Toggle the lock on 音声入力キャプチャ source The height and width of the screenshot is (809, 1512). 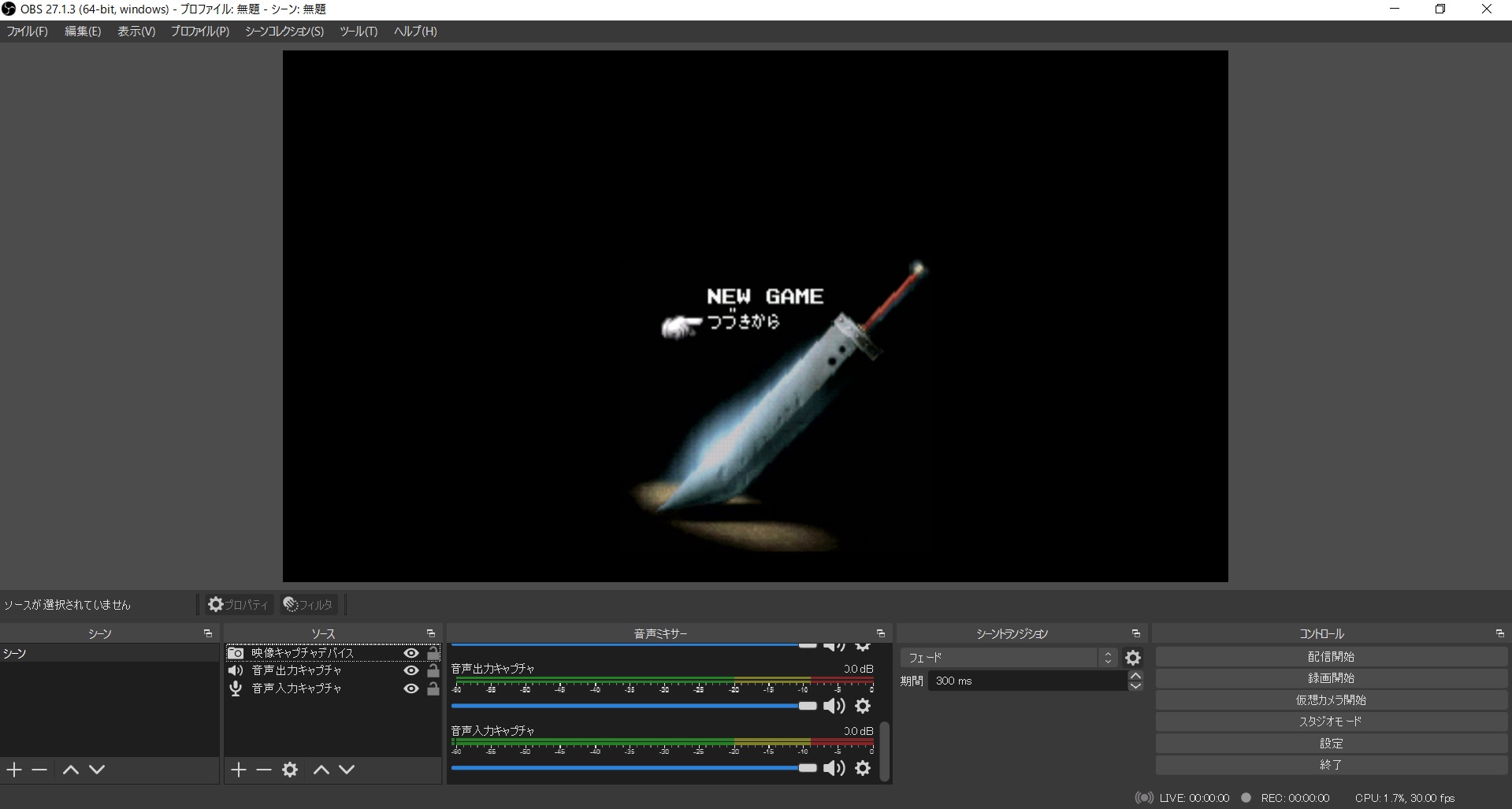coord(433,688)
